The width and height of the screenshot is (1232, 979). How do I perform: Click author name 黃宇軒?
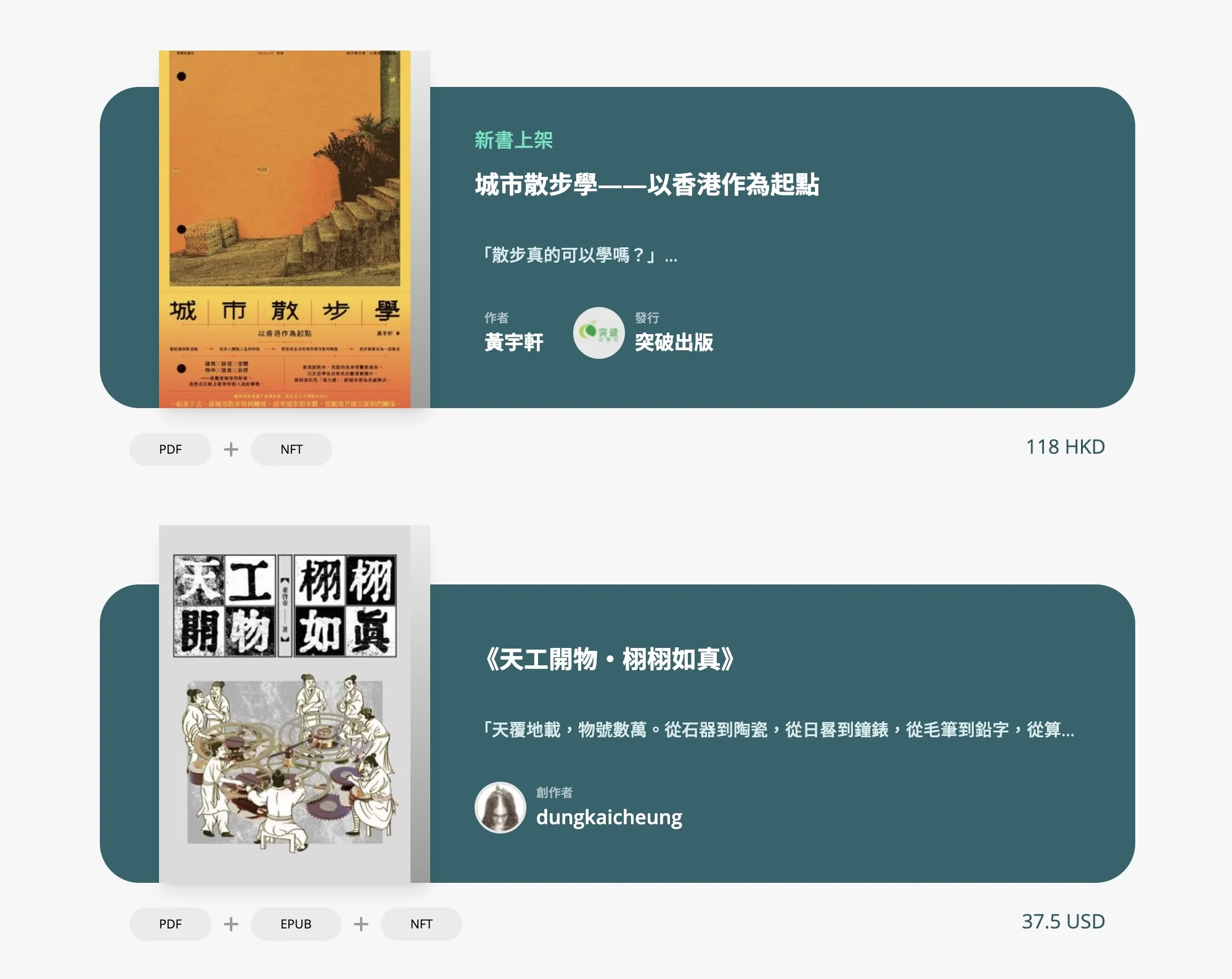[514, 342]
